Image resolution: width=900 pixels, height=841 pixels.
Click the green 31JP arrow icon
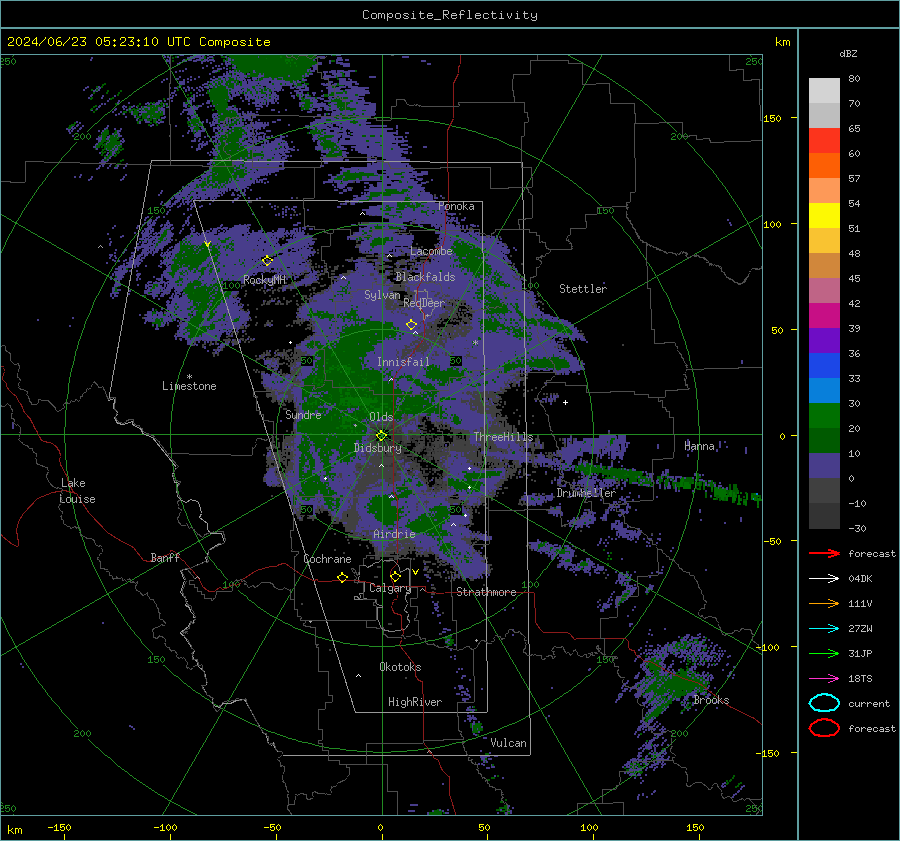pos(824,653)
